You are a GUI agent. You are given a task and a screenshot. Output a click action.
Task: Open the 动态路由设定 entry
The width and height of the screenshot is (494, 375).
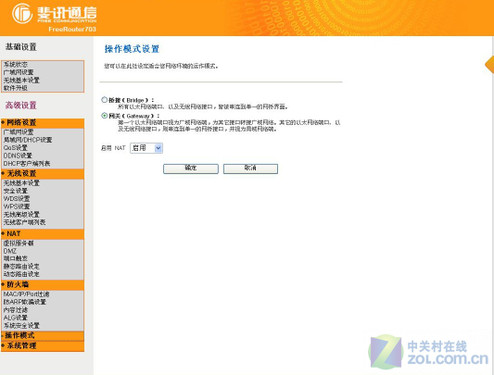click(21, 274)
